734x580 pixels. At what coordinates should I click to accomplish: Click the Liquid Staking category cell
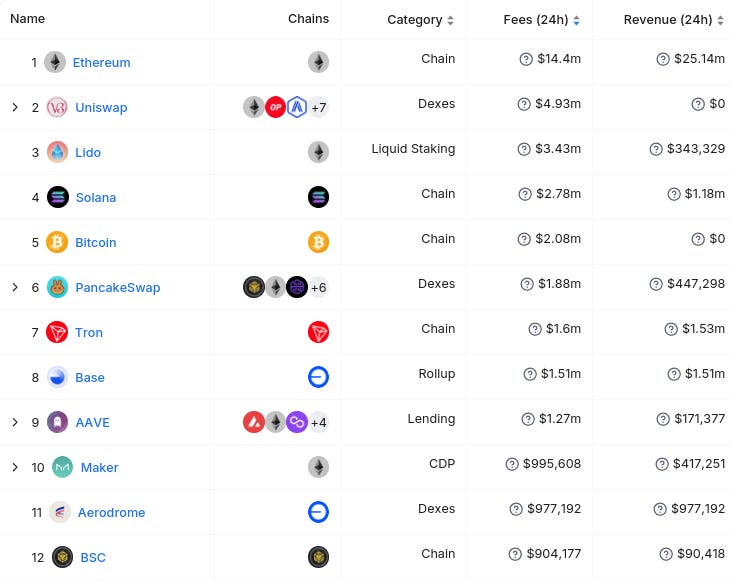point(413,149)
